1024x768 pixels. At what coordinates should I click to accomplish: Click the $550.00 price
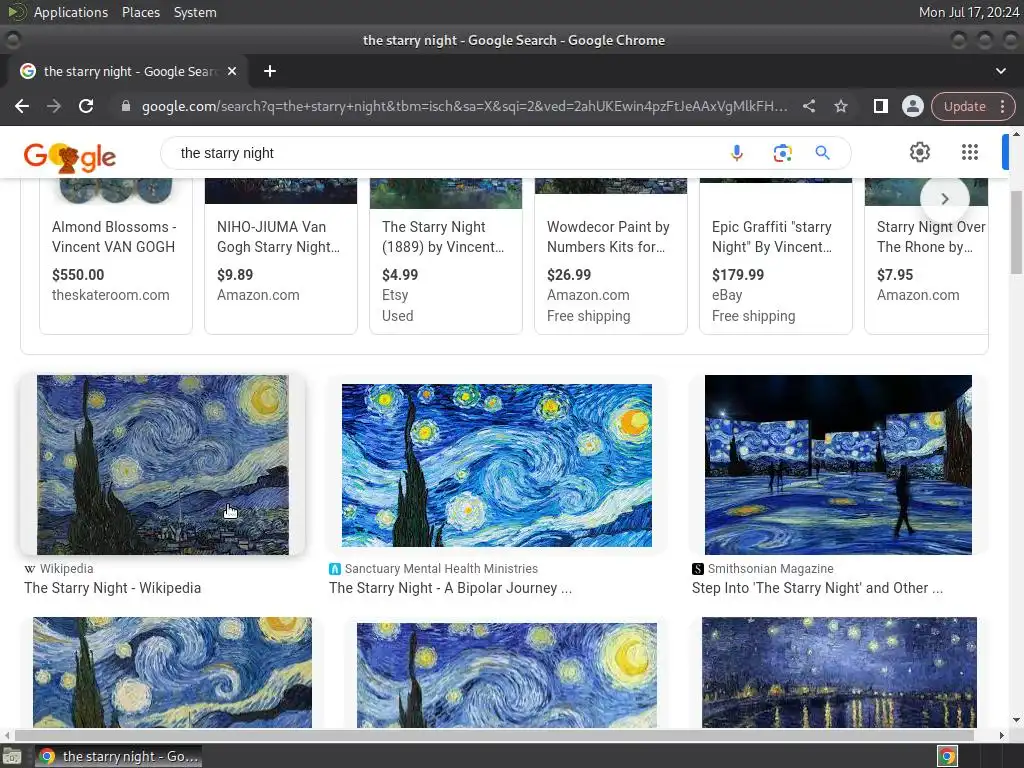point(78,275)
